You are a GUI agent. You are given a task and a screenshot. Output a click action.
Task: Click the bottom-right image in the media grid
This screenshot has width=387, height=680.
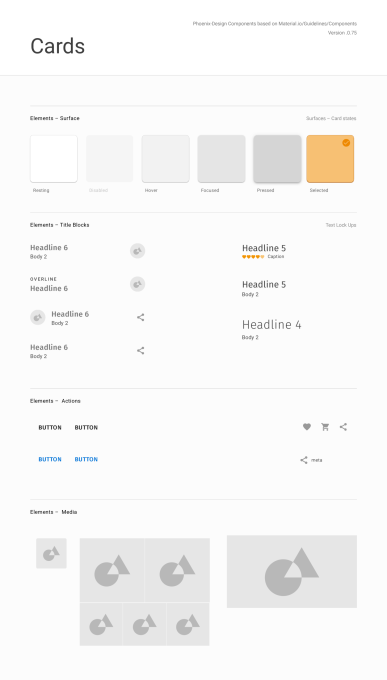[x=188, y=624]
